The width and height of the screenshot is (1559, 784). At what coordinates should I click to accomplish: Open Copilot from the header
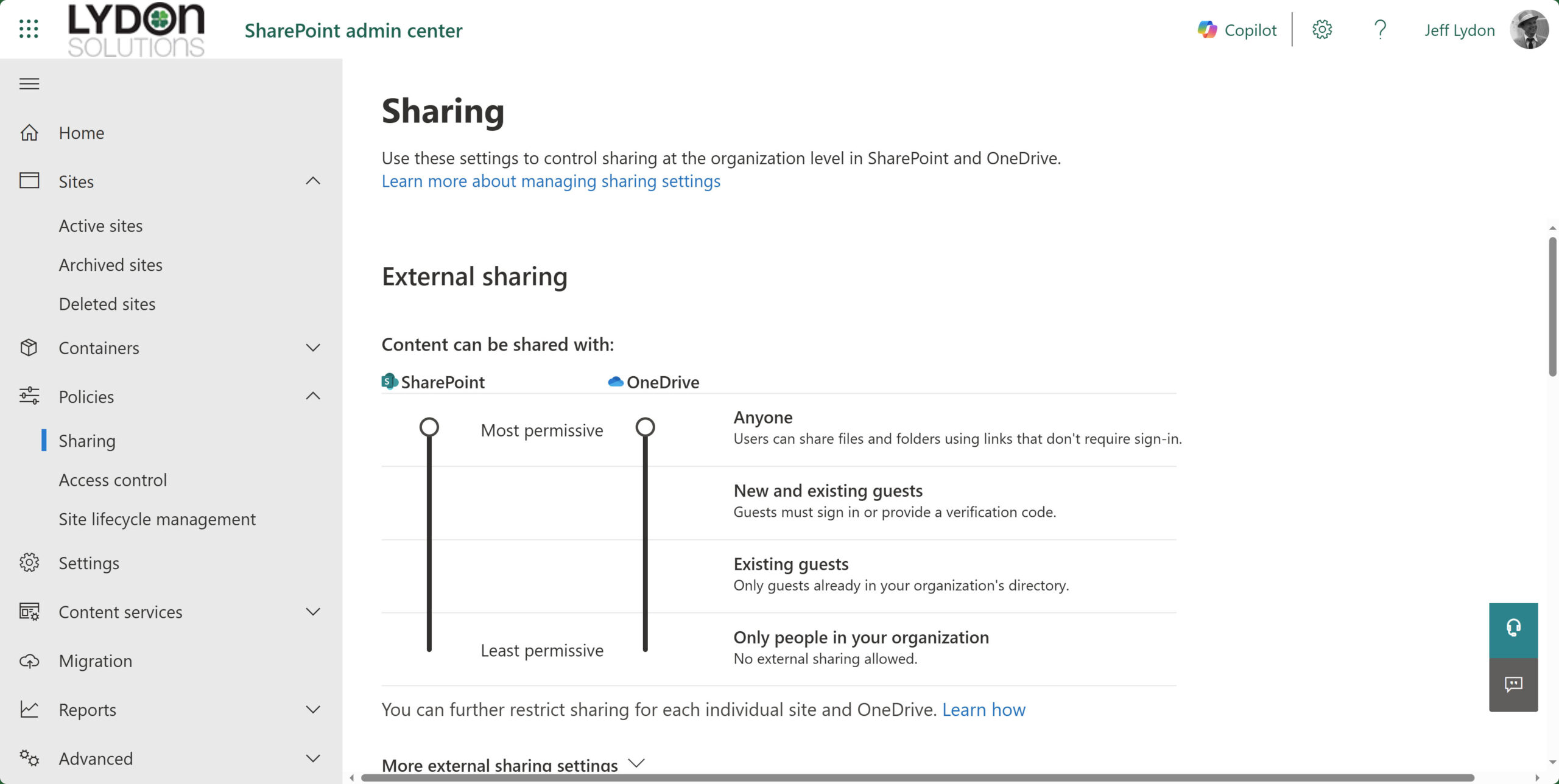click(1237, 30)
